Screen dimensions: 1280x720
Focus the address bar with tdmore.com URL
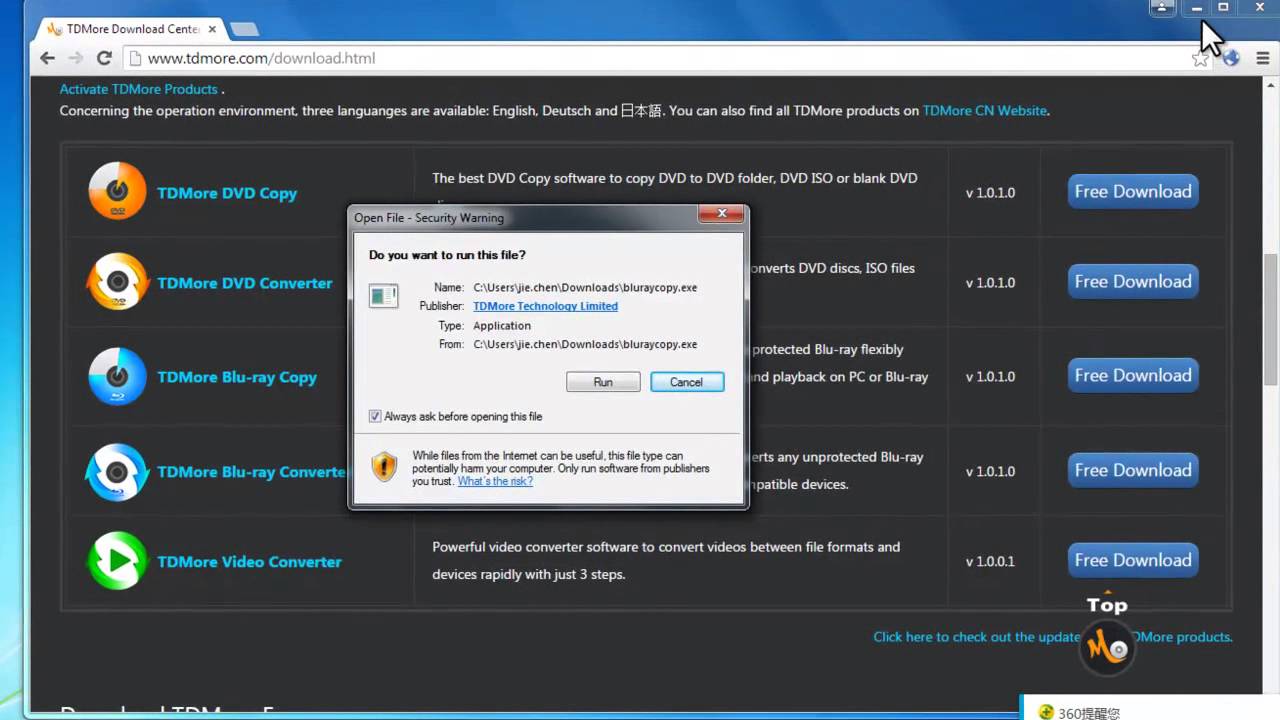[x=660, y=58]
